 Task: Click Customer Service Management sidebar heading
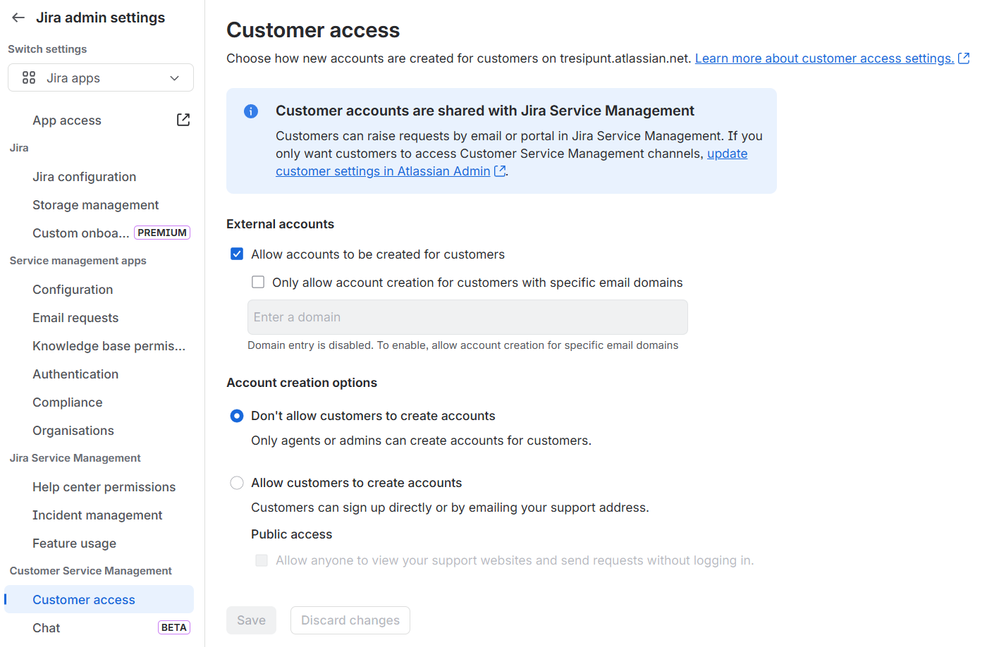[x=90, y=571]
